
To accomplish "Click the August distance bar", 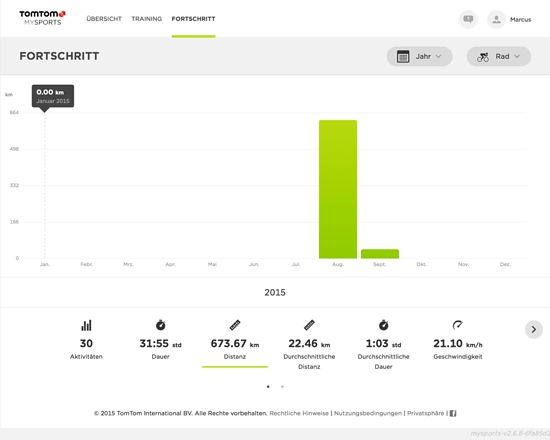I will point(338,189).
